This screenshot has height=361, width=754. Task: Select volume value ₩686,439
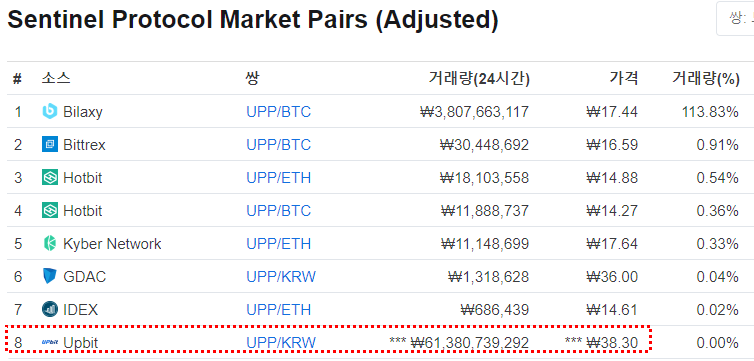point(495,310)
